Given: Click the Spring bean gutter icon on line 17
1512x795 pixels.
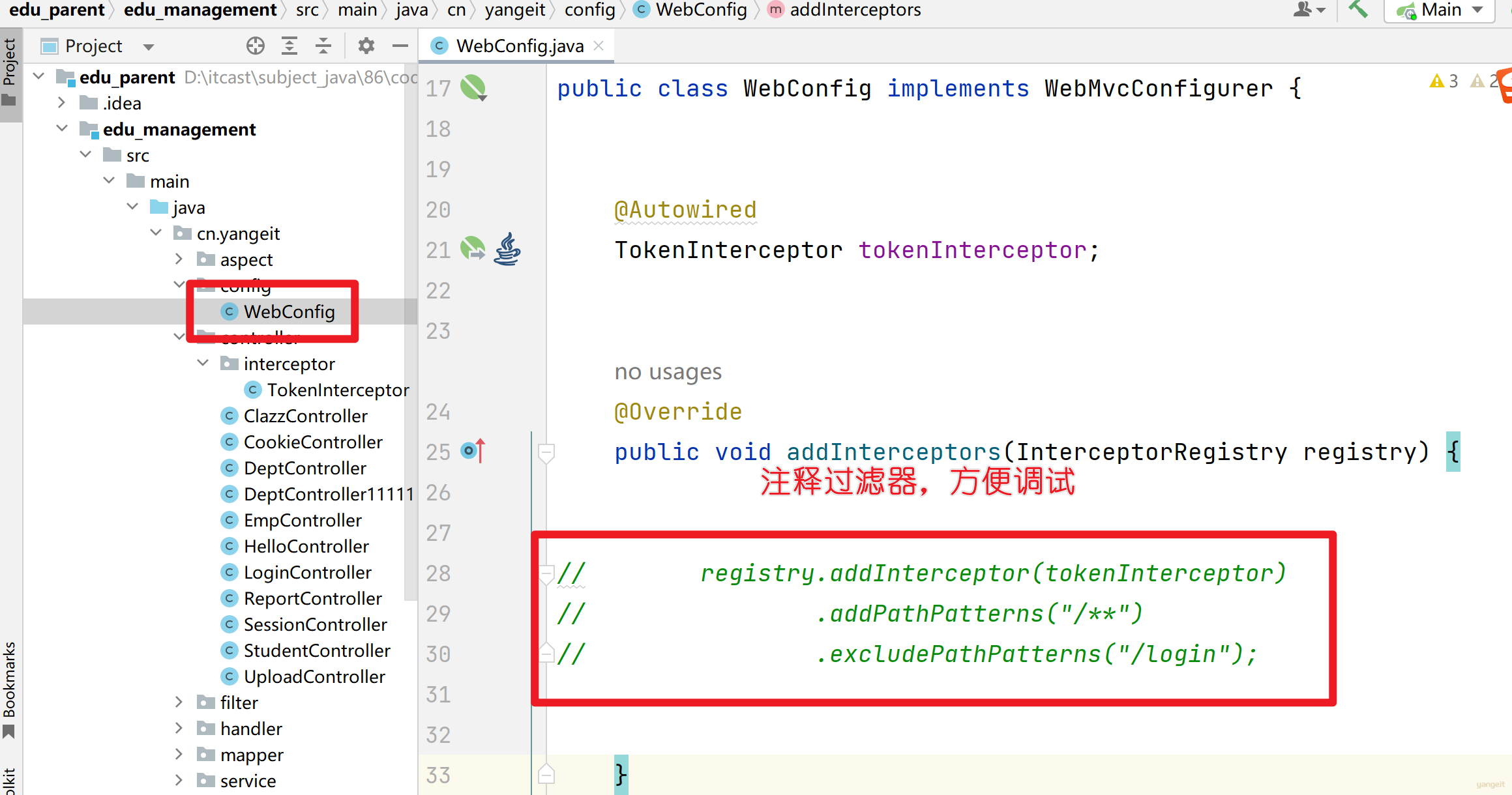Looking at the screenshot, I should coord(473,88).
